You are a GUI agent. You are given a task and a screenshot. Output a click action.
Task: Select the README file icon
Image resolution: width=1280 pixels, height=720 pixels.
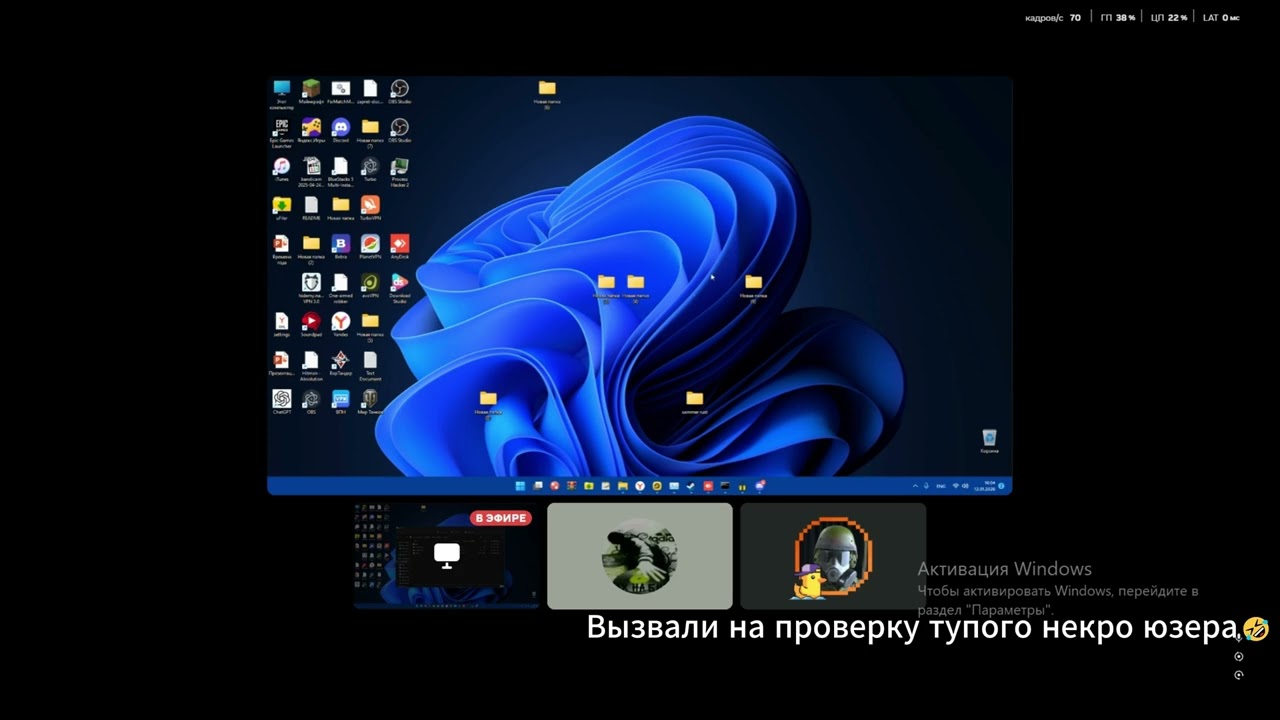(x=311, y=208)
